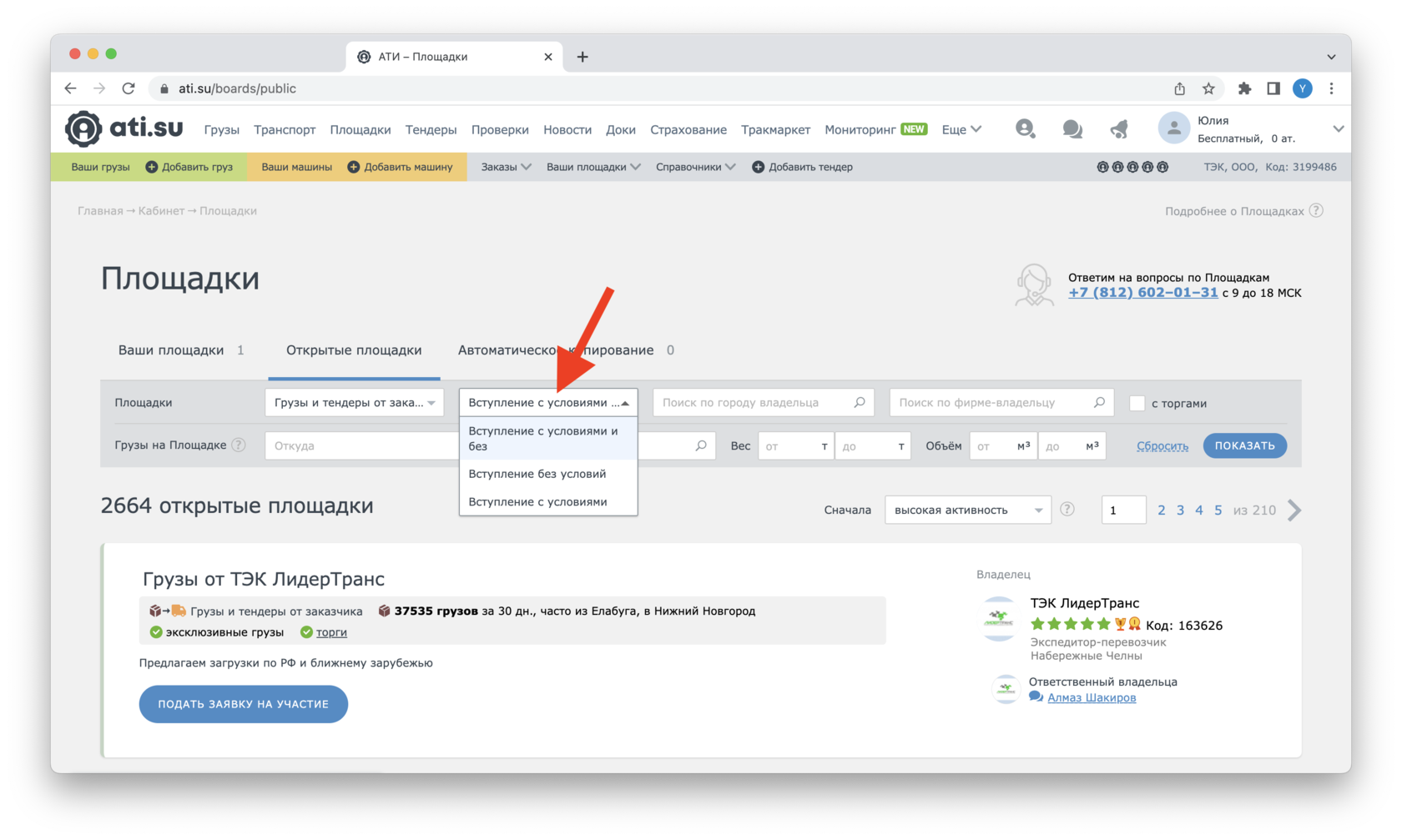Viewport: 1402px width, 840px height.
Task: Open Тендеры in the top navigation
Action: click(x=431, y=130)
